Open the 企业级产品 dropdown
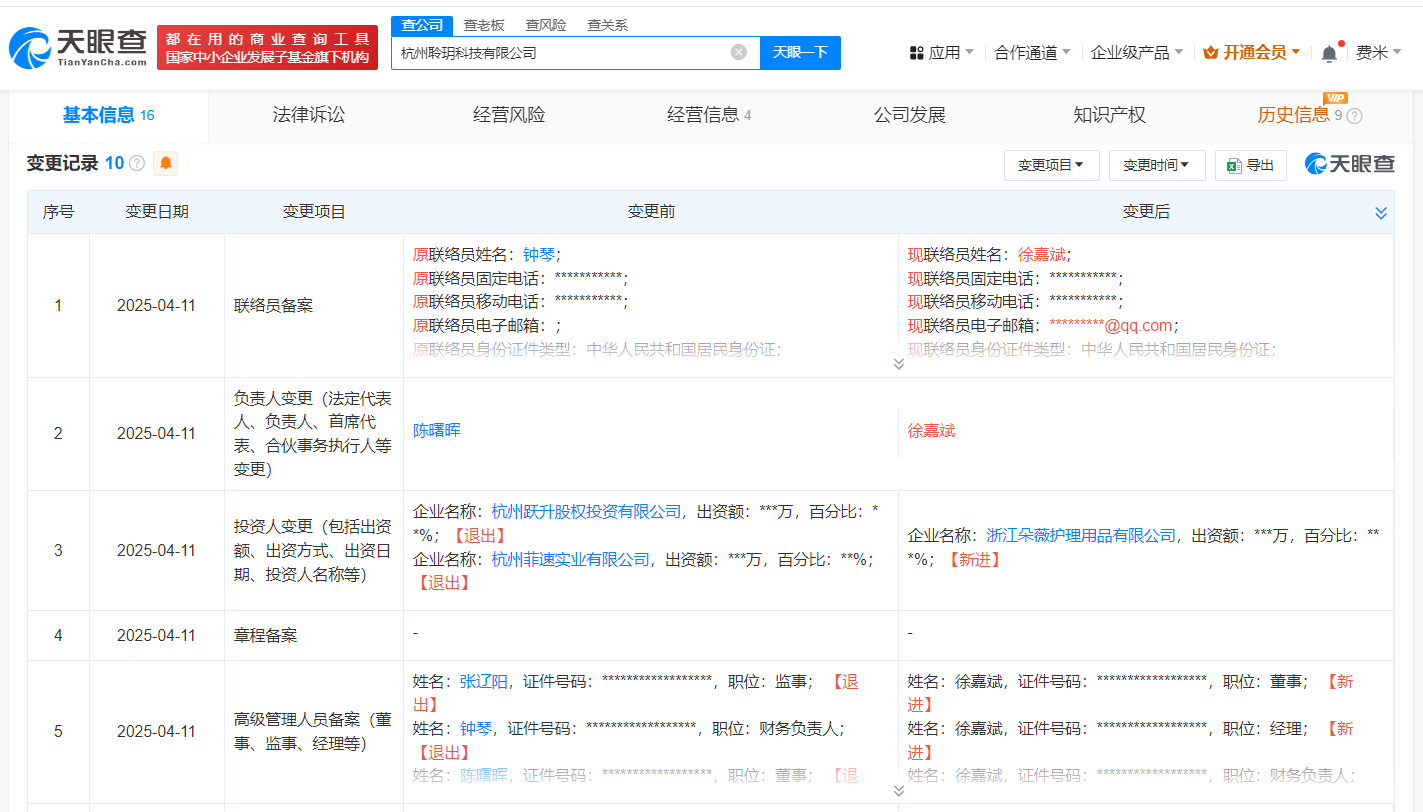The width and height of the screenshot is (1423, 812). pyautogui.click(x=1137, y=53)
